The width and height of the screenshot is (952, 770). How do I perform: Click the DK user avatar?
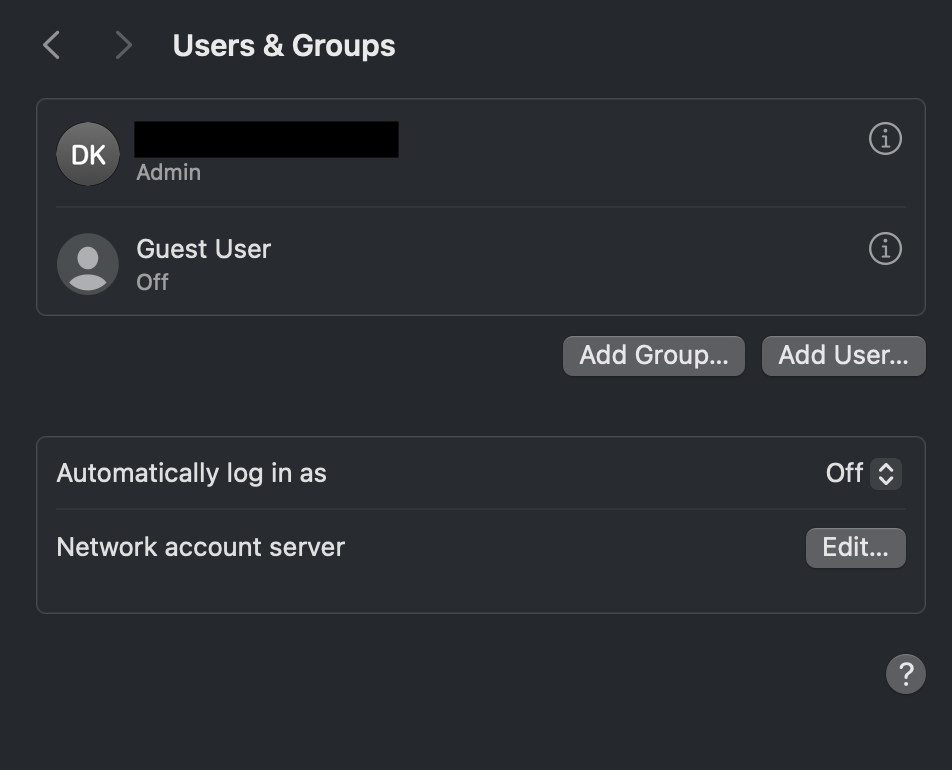tap(88, 154)
